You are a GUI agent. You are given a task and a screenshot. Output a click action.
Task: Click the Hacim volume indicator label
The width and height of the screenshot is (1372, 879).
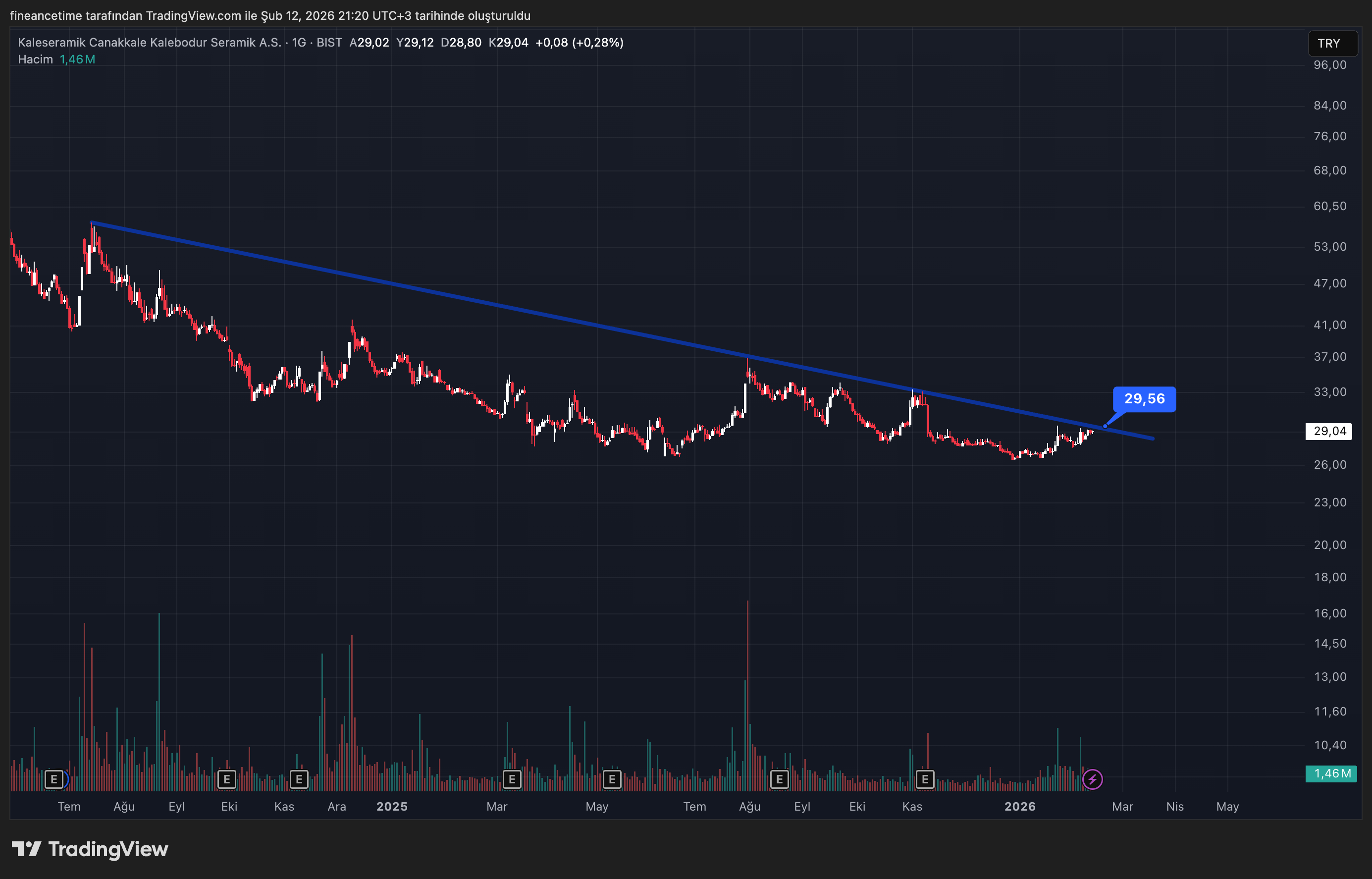35,59
